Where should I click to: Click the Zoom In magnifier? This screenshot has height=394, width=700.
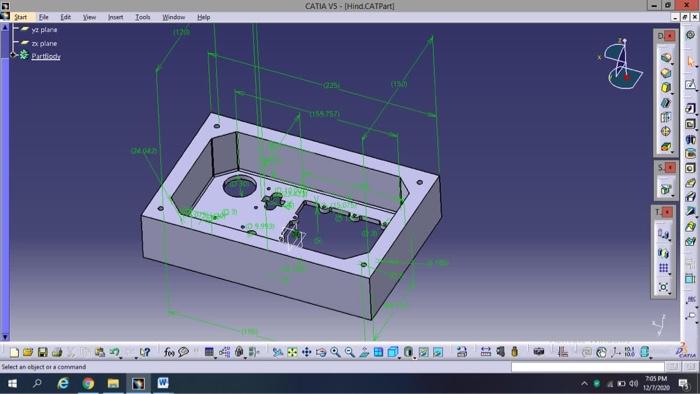[x=335, y=352]
